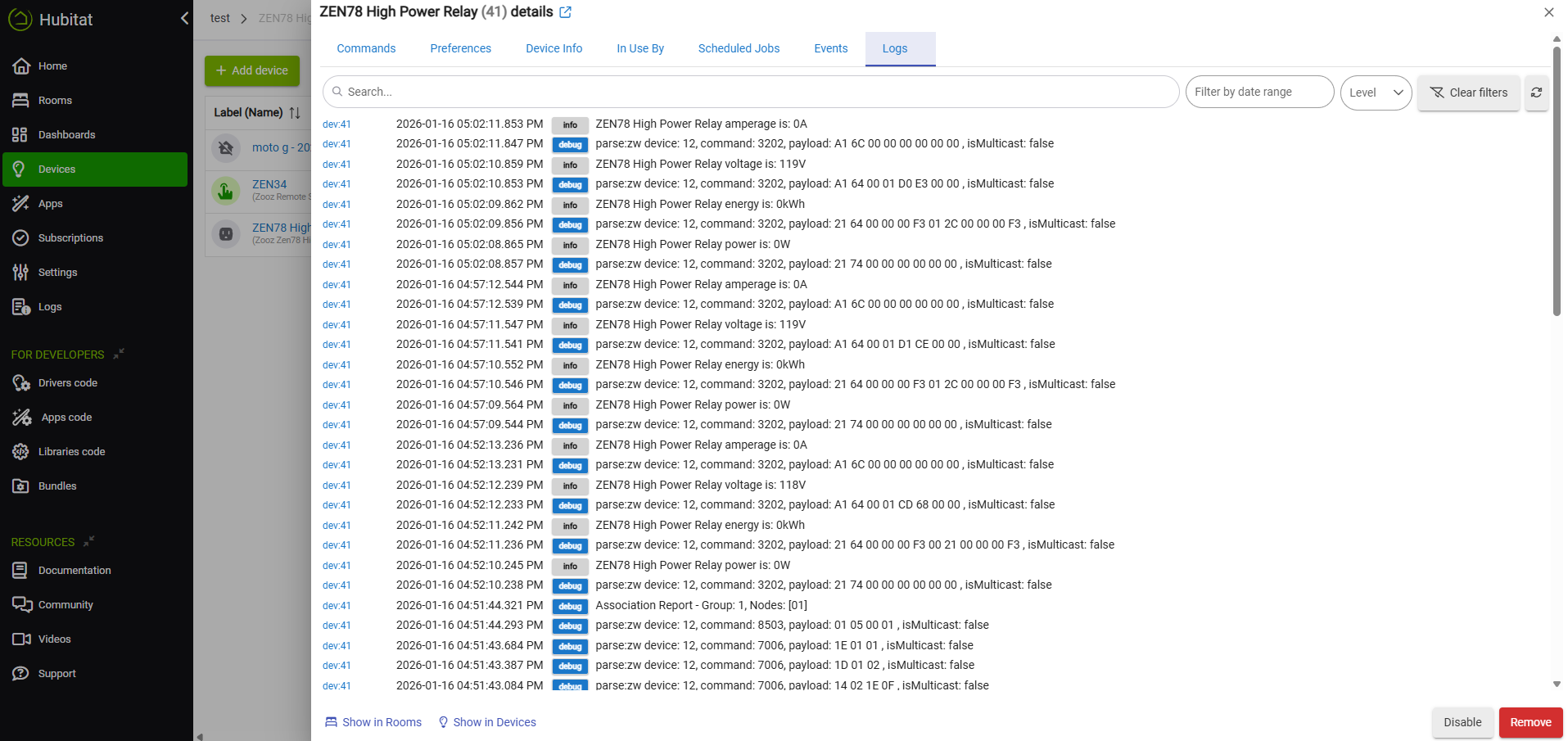The image size is (1568, 741).
Task: Open the Events tab
Action: coord(831,49)
